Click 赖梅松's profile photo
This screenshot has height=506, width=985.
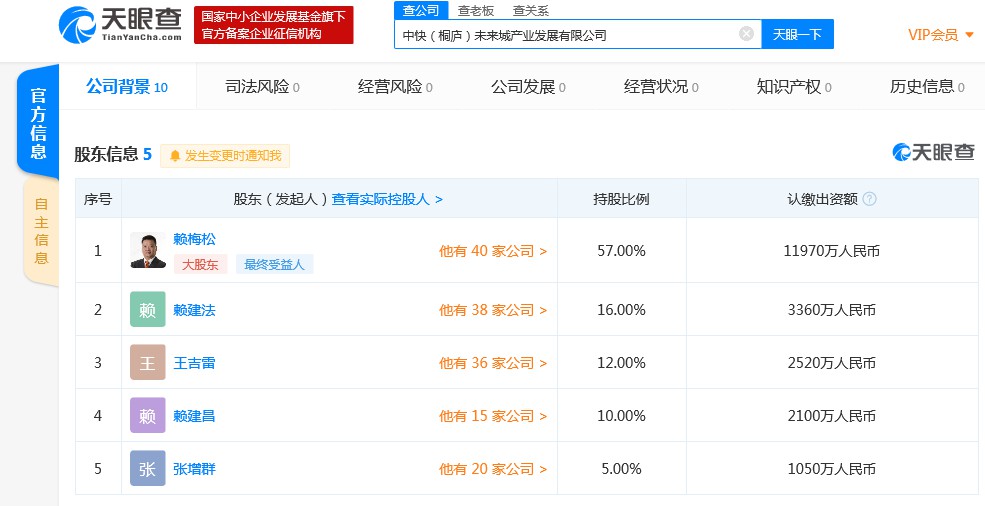click(148, 250)
